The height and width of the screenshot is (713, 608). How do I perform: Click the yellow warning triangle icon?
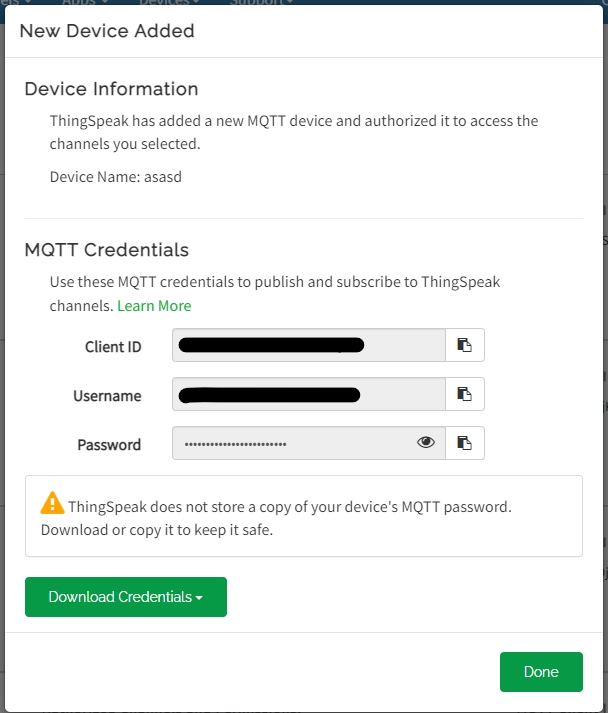[52, 503]
